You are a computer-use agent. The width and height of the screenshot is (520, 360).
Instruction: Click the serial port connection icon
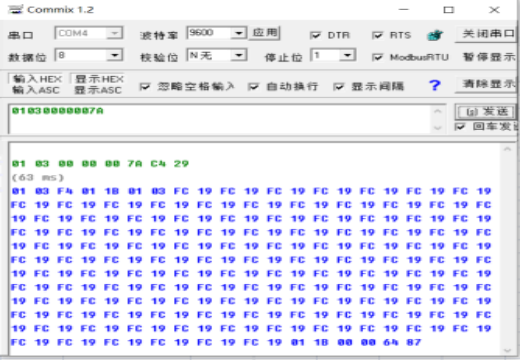point(435,35)
